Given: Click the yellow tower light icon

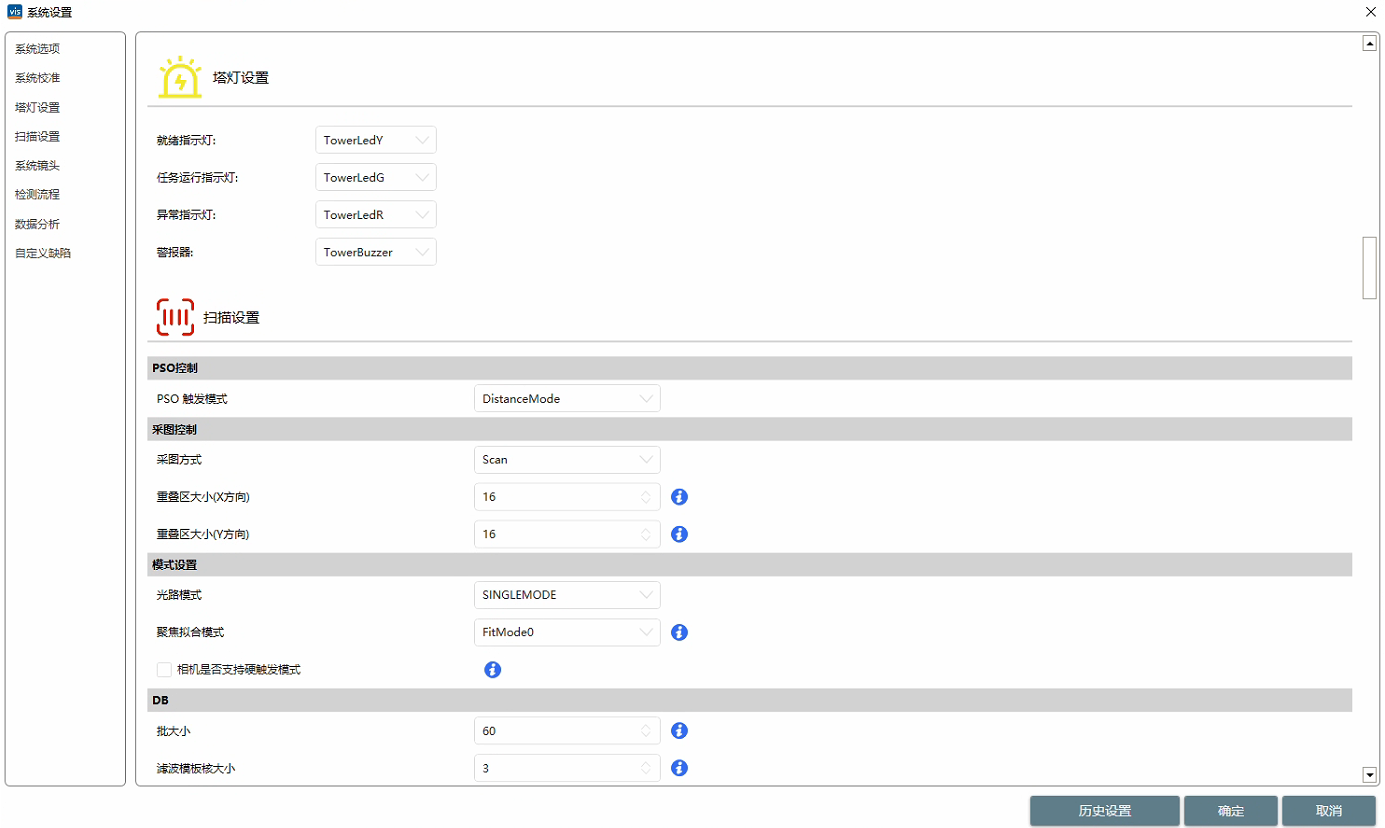Looking at the screenshot, I should 180,77.
